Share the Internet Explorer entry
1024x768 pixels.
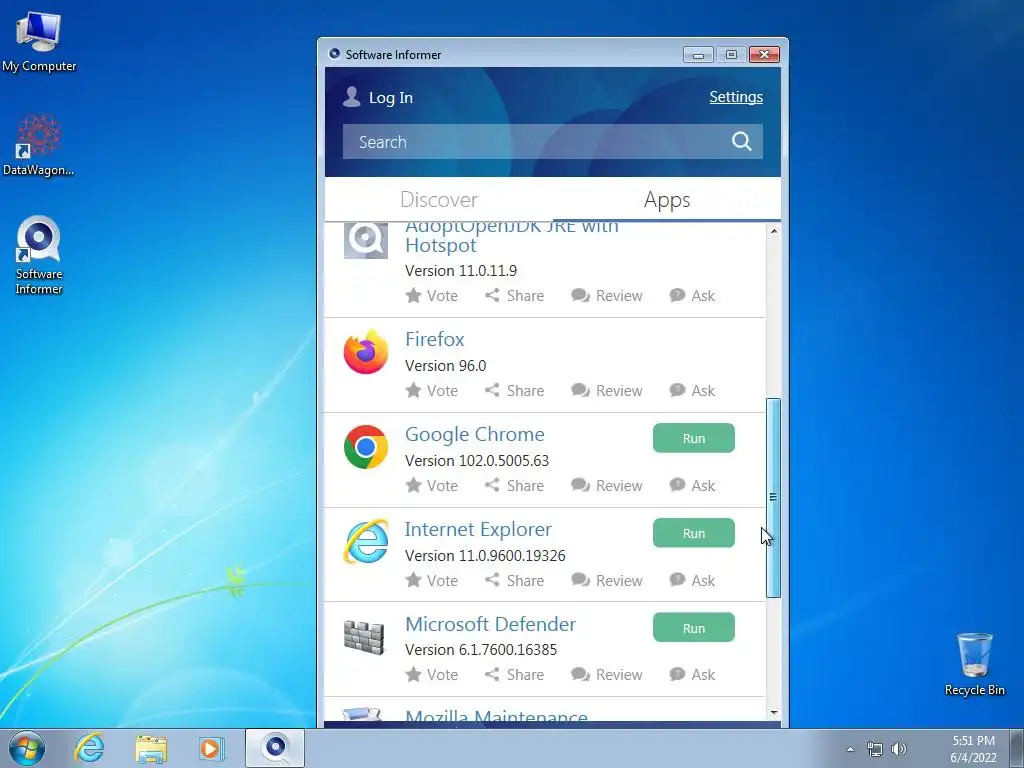click(x=515, y=580)
